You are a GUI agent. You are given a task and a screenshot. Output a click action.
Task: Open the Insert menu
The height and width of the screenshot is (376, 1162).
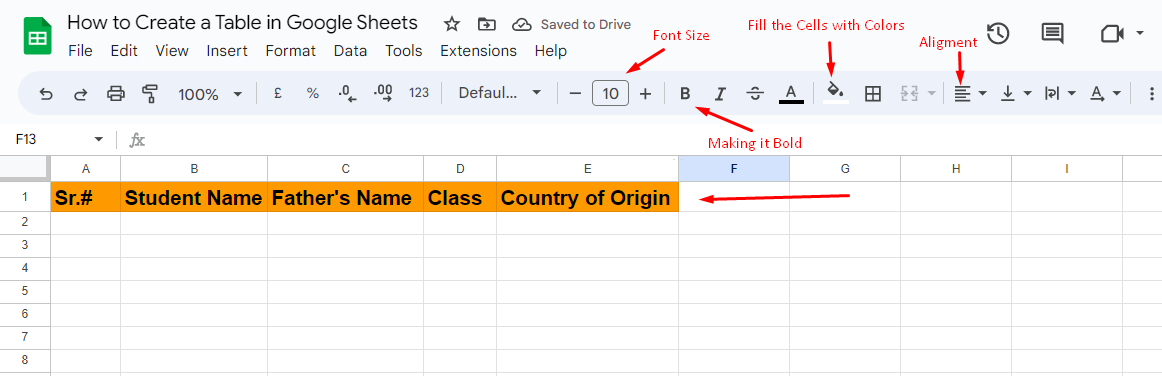coord(227,51)
